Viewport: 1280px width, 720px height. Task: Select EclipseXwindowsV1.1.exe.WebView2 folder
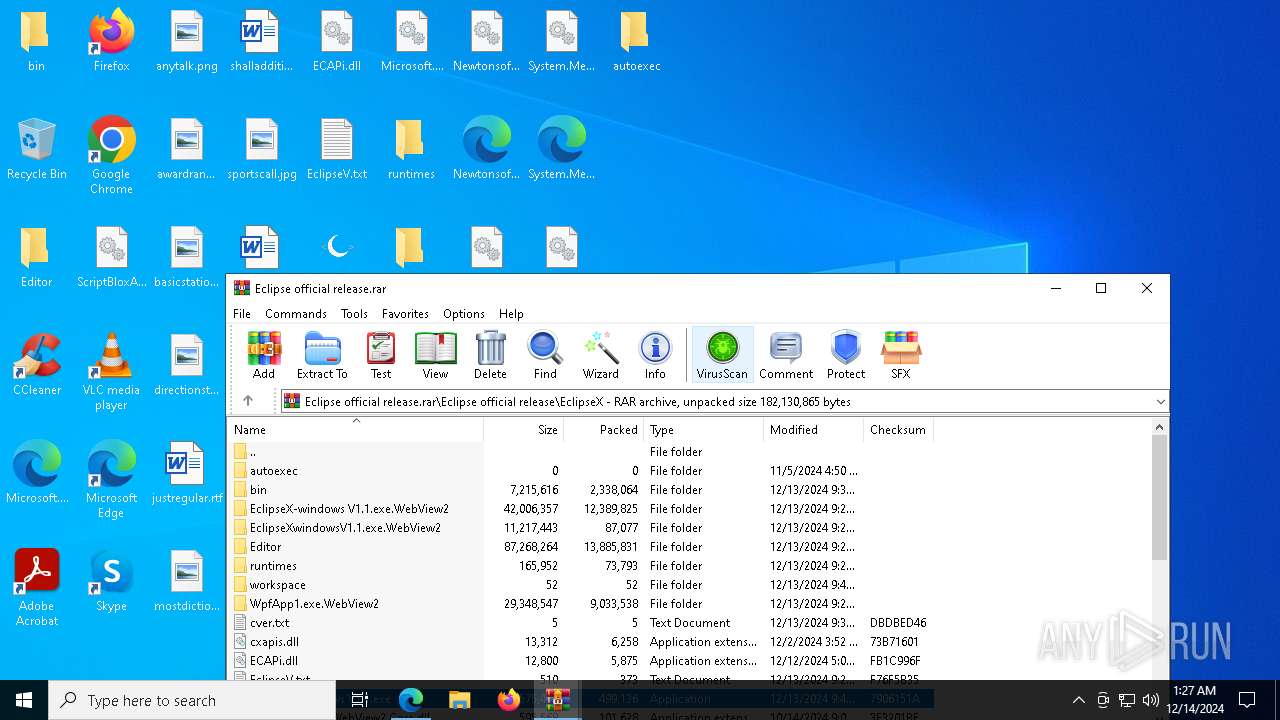581,528
